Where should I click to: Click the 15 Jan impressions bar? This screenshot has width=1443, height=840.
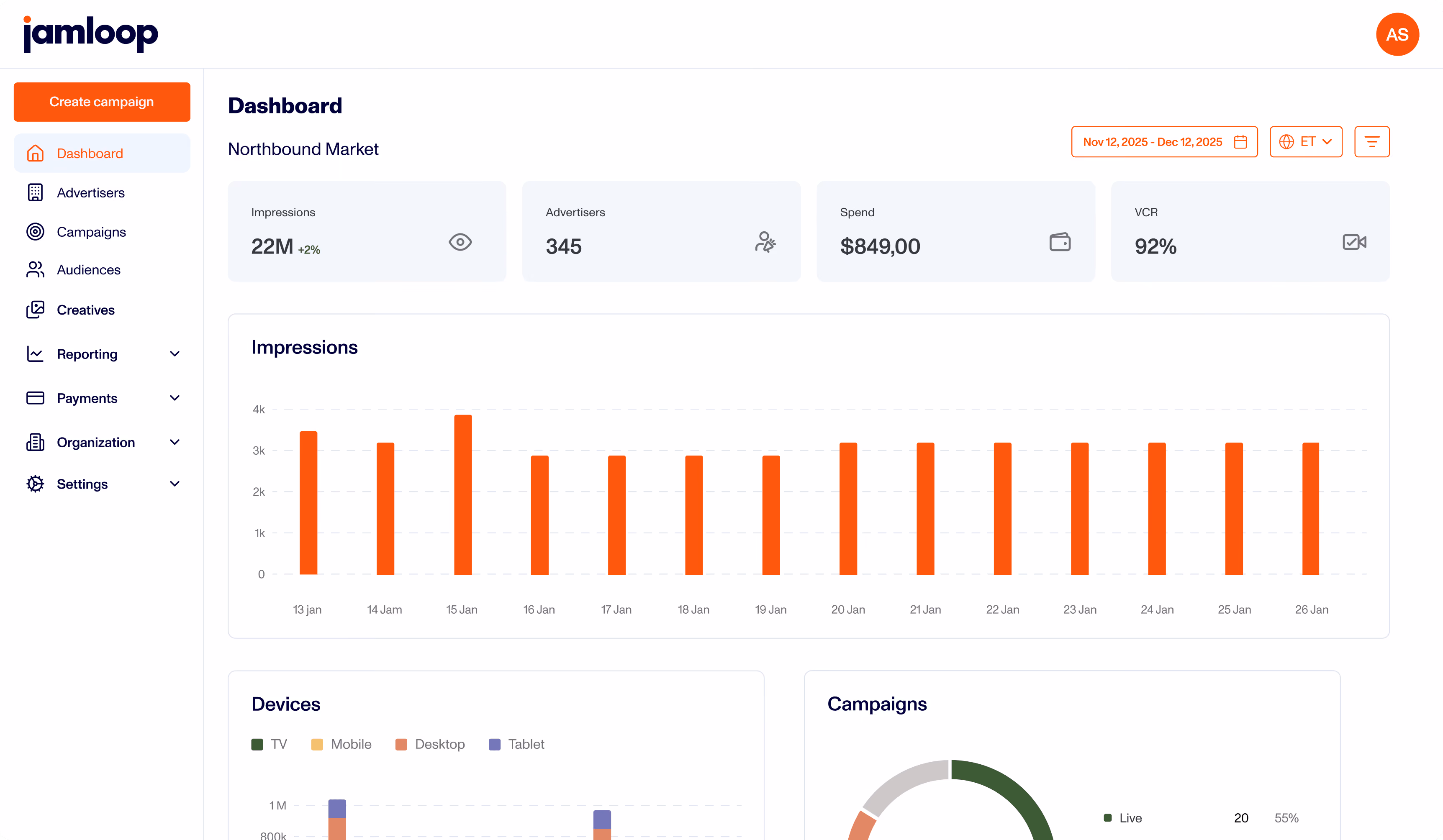(463, 495)
